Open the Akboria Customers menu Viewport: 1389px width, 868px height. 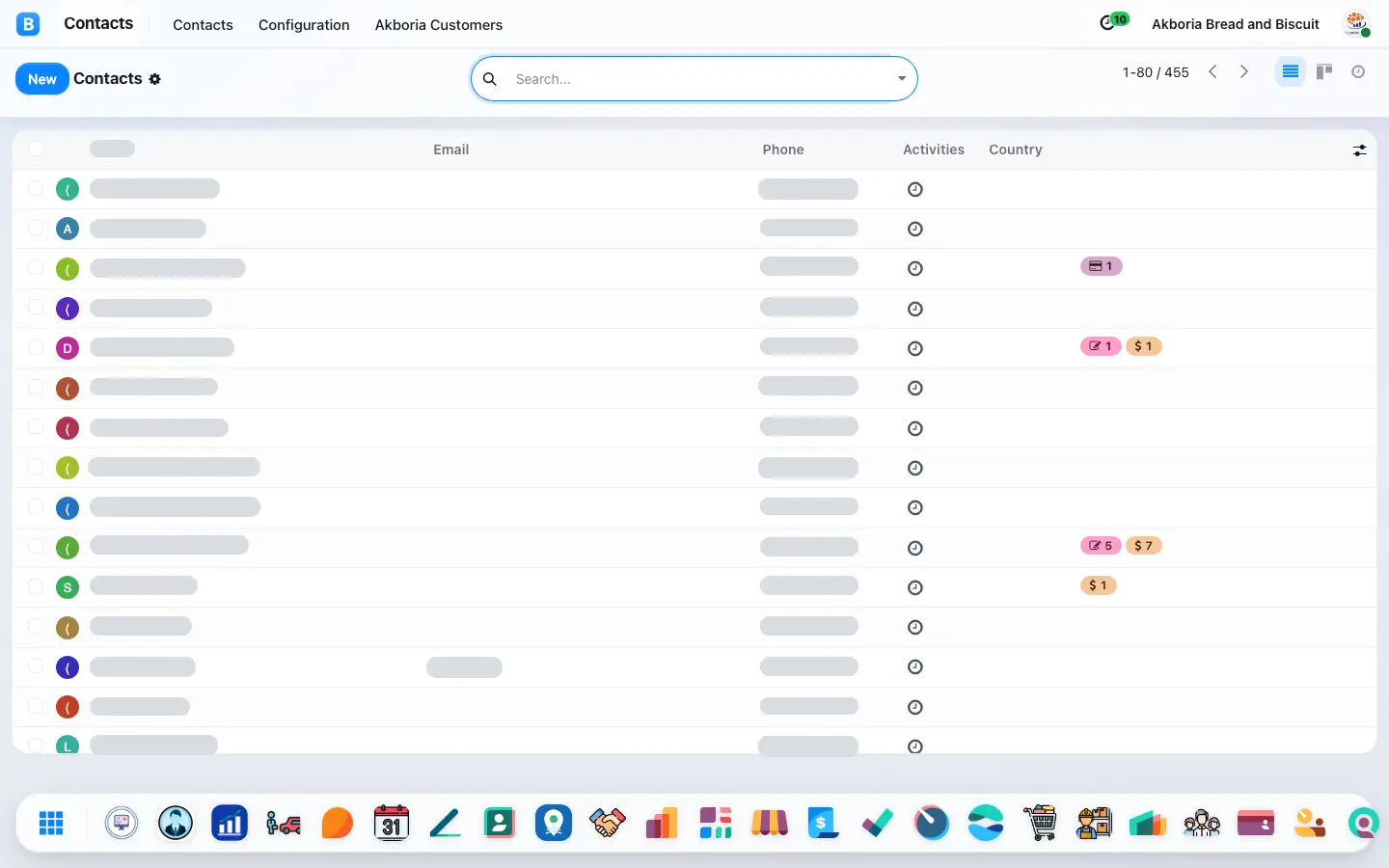coord(439,25)
